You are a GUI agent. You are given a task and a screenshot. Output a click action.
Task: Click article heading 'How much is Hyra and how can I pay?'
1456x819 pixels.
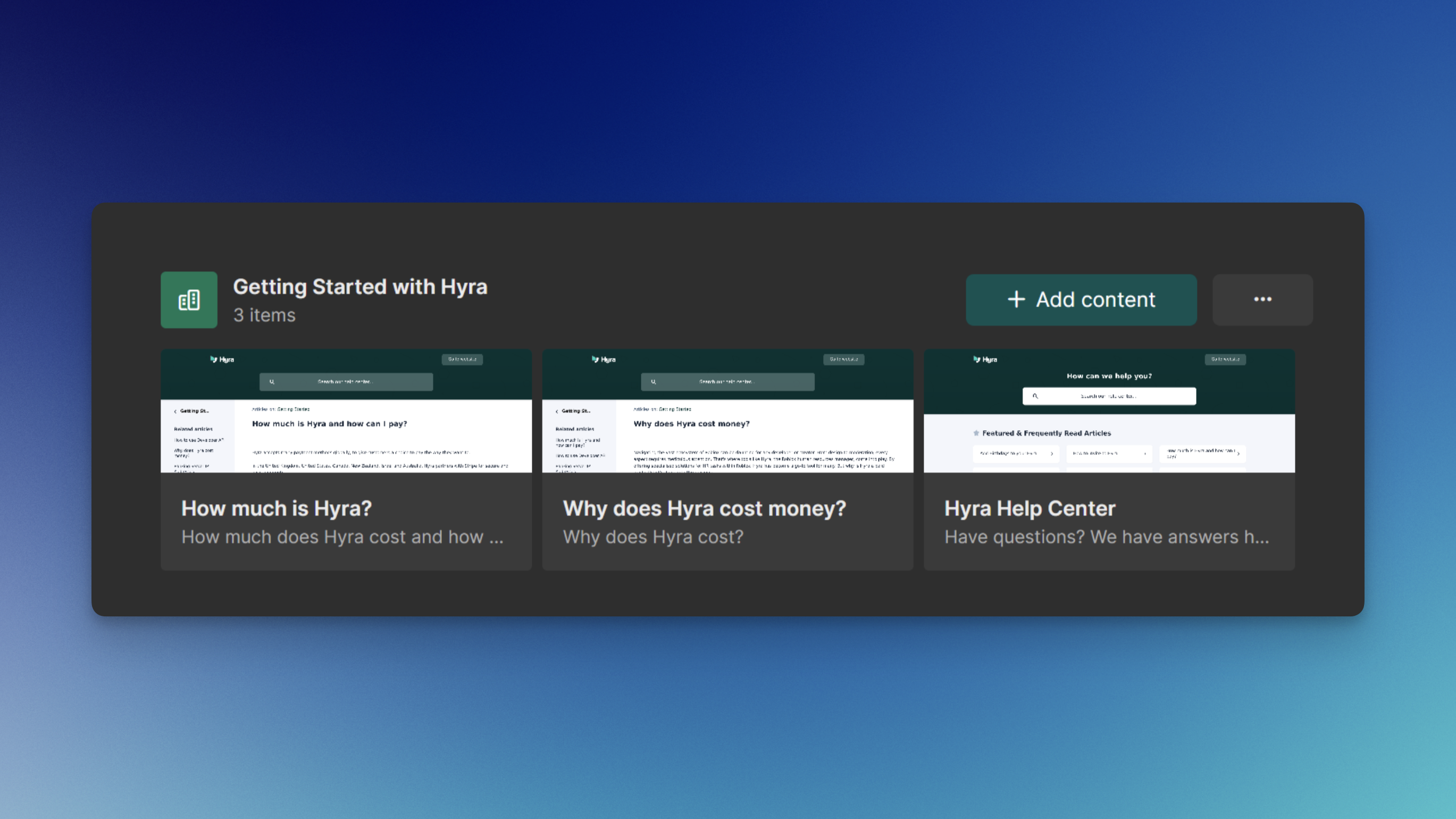[x=329, y=424]
